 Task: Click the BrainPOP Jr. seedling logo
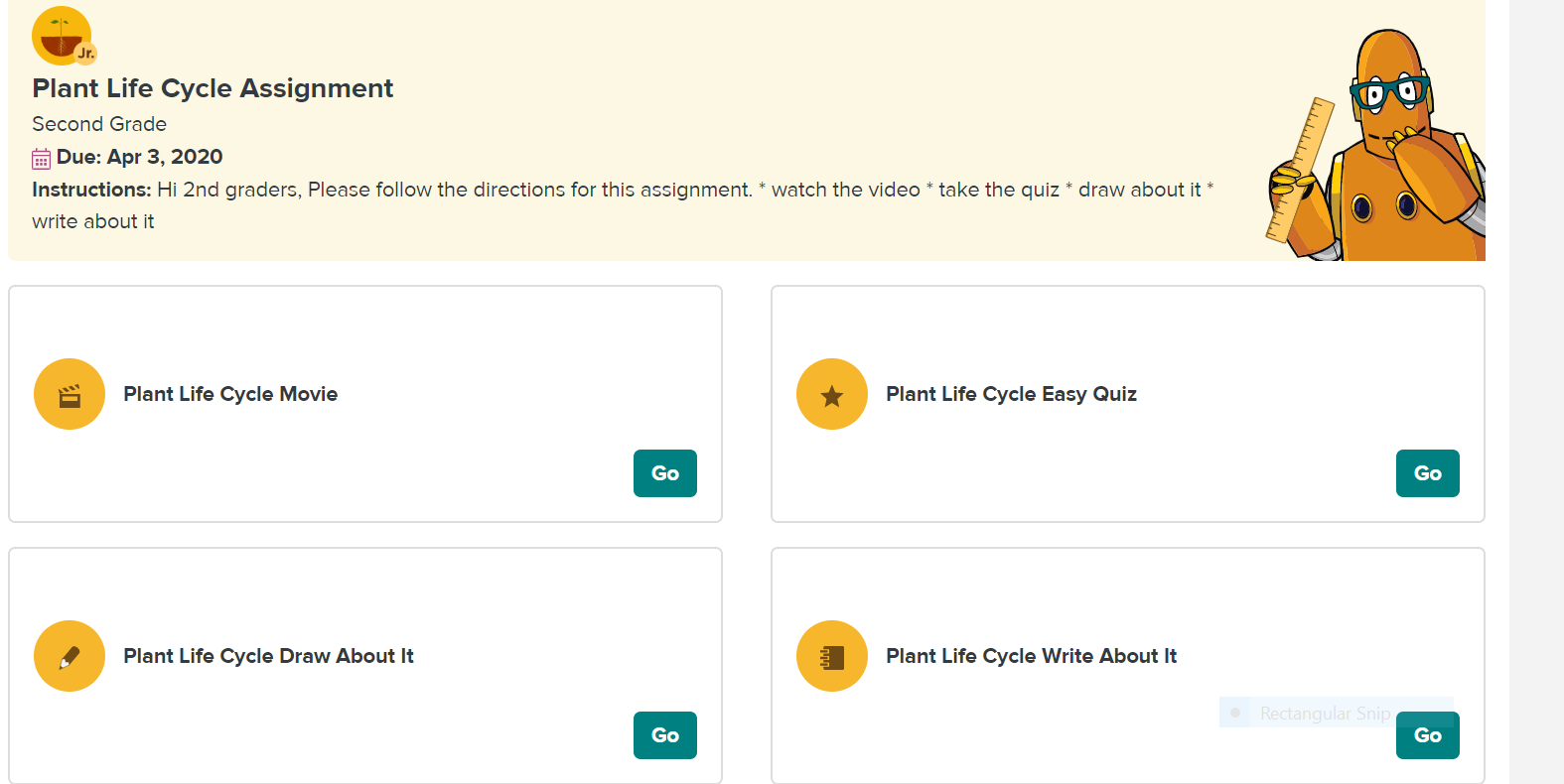[x=63, y=36]
